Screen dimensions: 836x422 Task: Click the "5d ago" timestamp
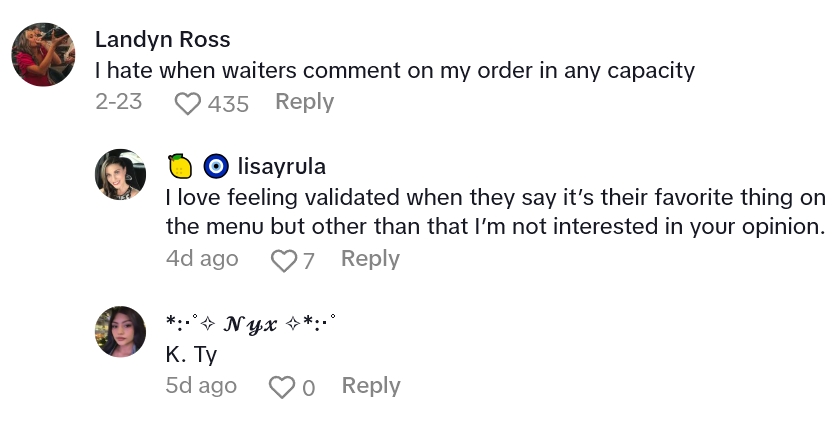201,386
